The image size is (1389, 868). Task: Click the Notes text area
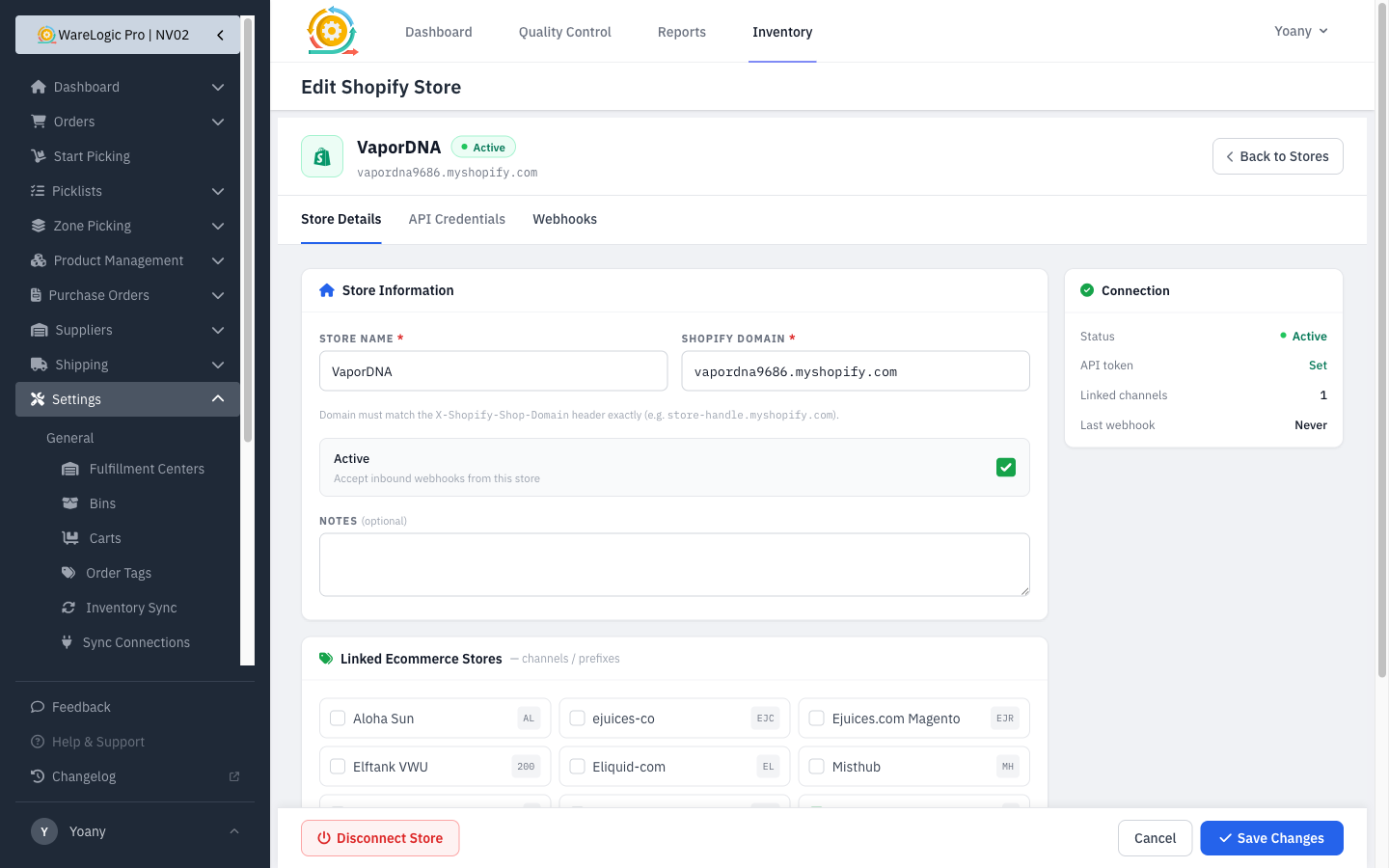674,565
